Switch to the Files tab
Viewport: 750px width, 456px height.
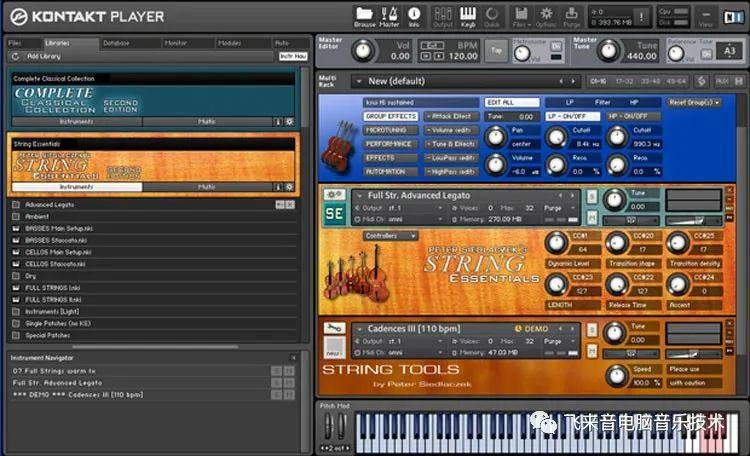(x=15, y=43)
